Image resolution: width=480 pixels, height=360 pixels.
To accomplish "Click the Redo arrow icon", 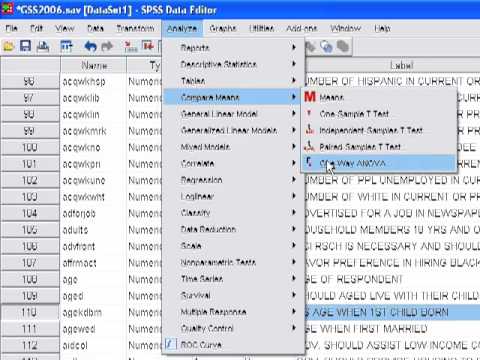I will pyautogui.click(x=107, y=46).
